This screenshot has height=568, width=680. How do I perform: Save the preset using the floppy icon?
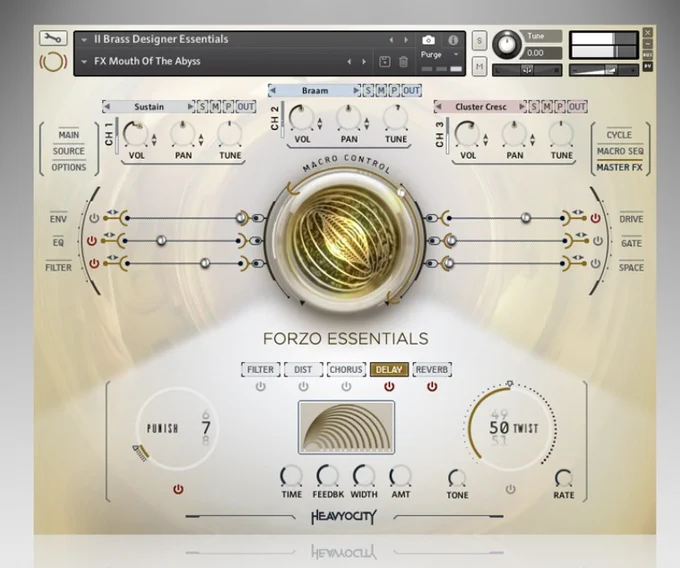click(x=385, y=62)
